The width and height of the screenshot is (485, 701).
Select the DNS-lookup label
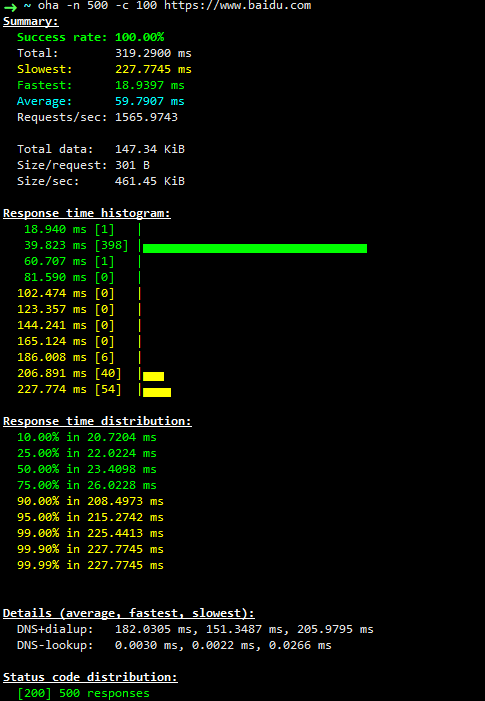click(x=55, y=646)
